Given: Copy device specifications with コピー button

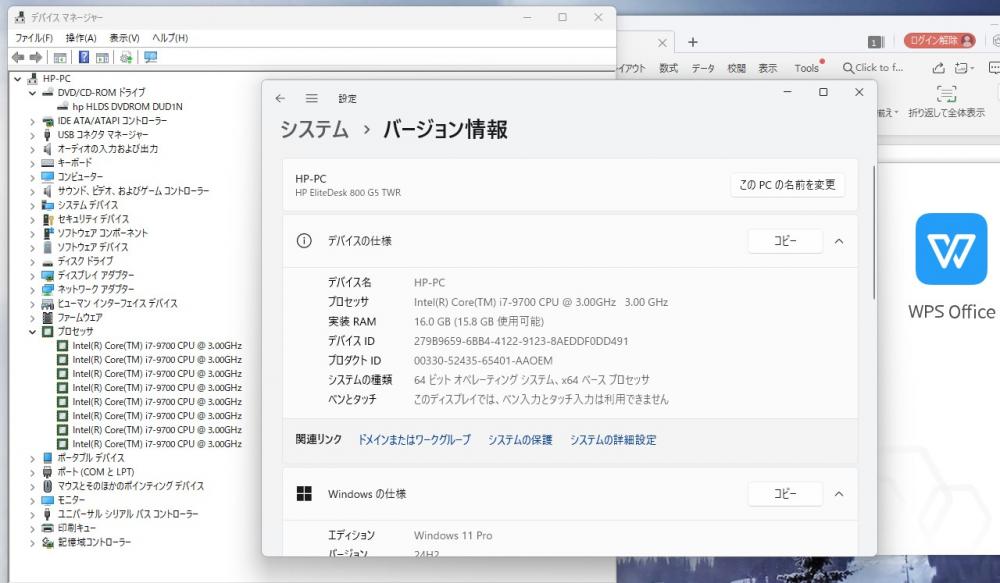Looking at the screenshot, I should pos(784,241).
